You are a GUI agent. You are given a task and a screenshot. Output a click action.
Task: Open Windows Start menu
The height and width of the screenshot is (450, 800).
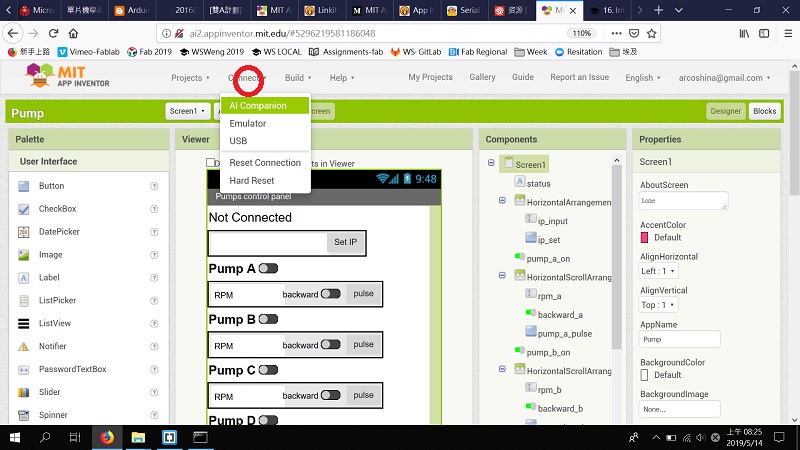15,437
